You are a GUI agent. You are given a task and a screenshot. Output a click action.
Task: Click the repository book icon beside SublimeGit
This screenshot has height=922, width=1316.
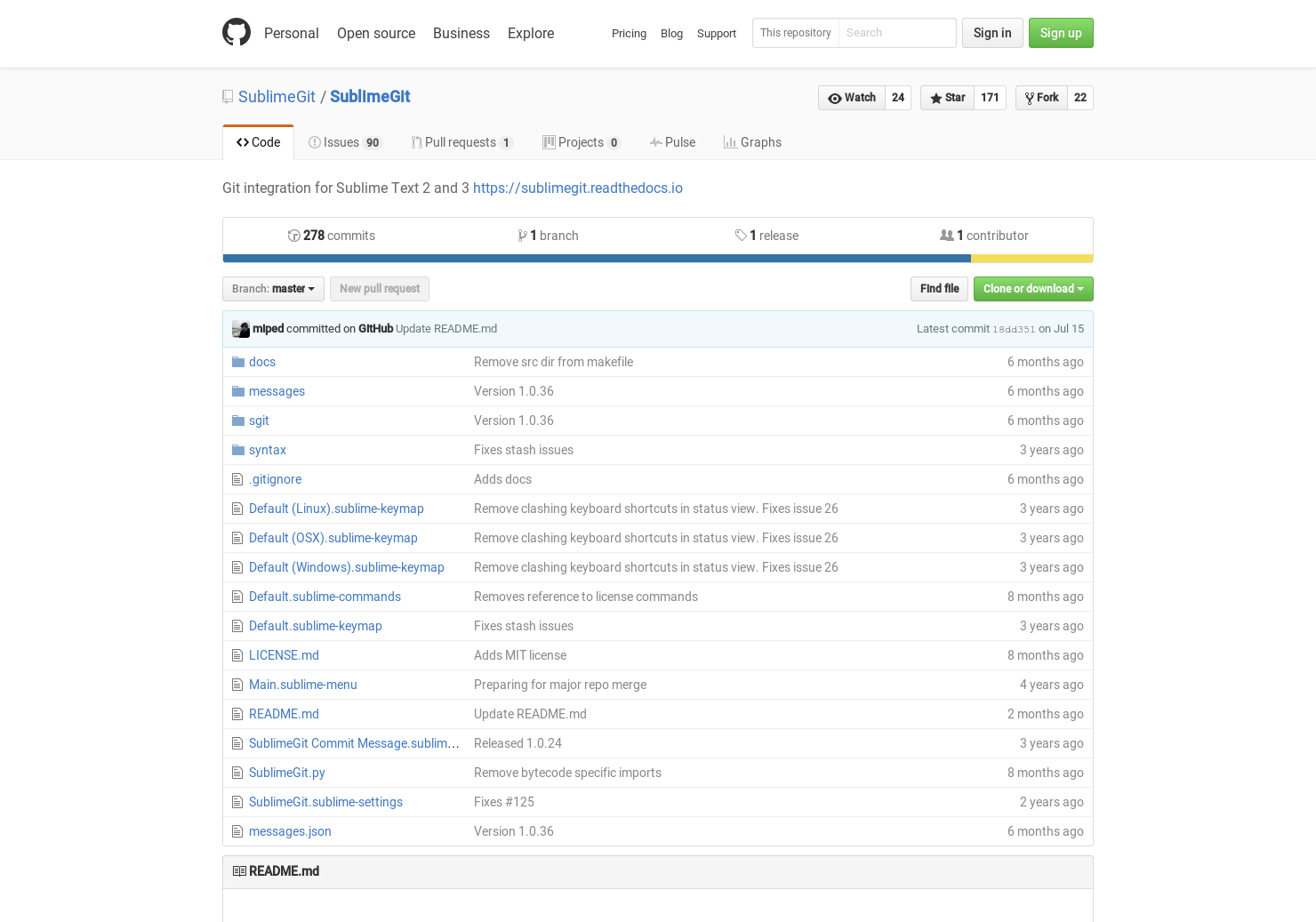[x=228, y=97]
